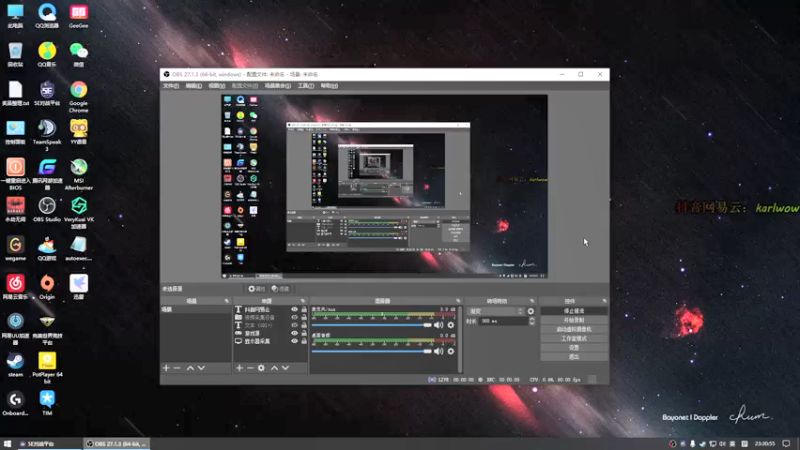Image resolution: width=800 pixels, height=450 pixels.
Task: Pop out the 控件 Controls dock panel
Action: (x=604, y=301)
